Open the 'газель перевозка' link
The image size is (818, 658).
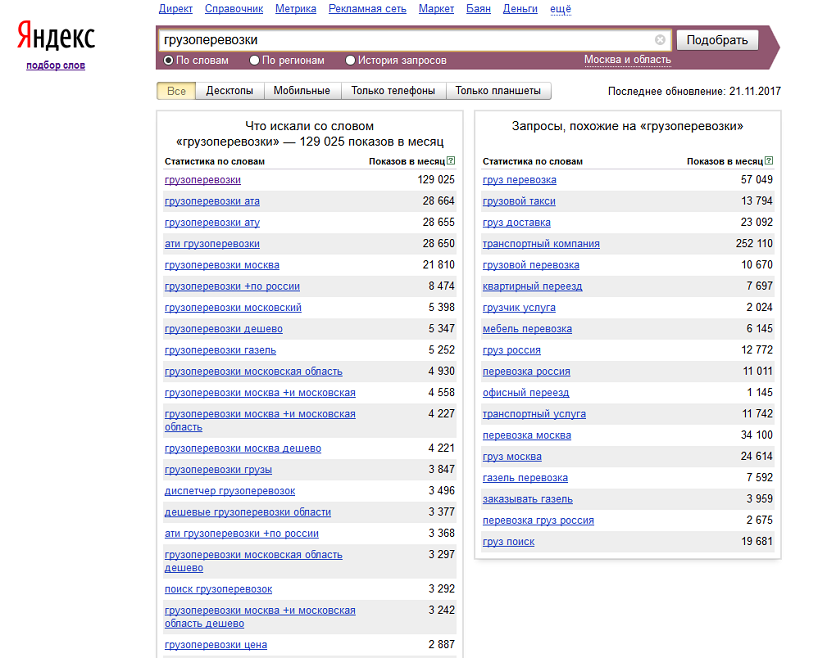525,478
